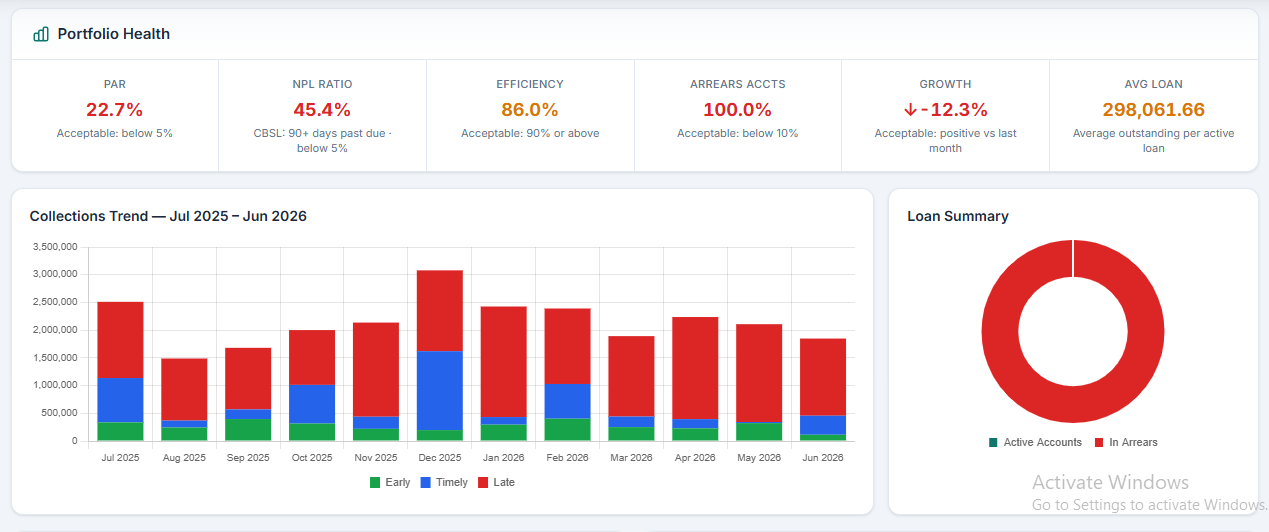Viewport: 1269px width, 532px height.
Task: Click the Jun 2026 blue Timely bar segment
Action: coord(823,425)
